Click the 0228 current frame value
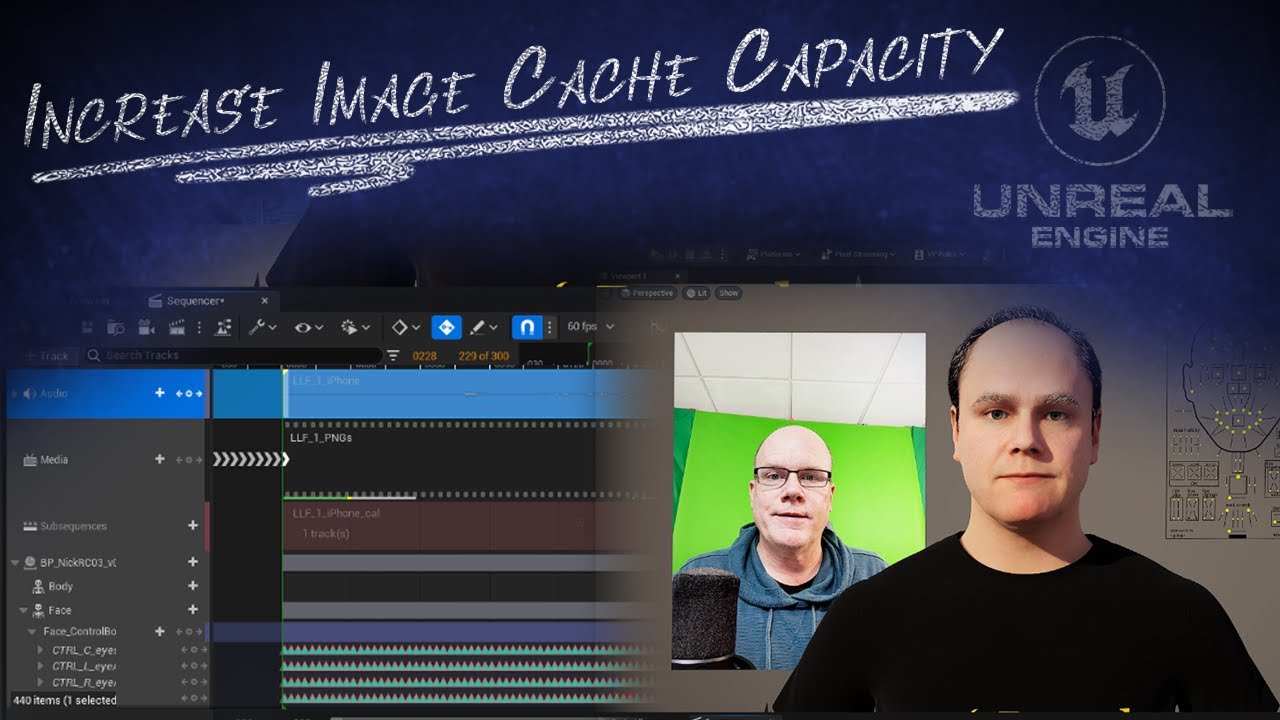The width and height of the screenshot is (1280, 720). (x=424, y=355)
